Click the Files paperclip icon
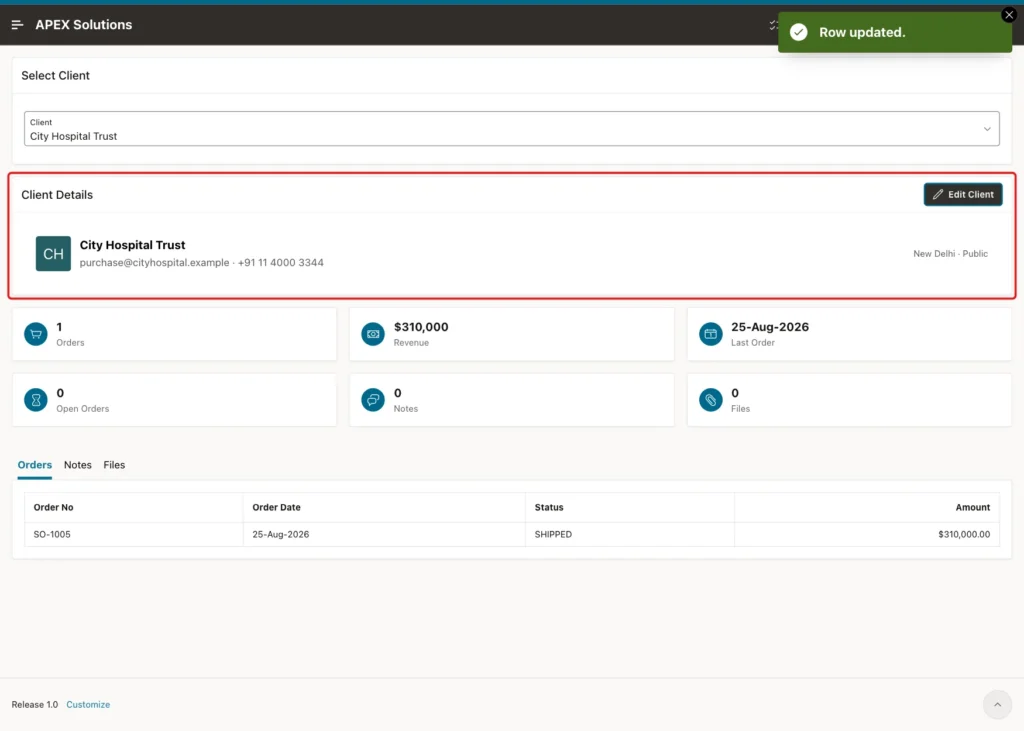The image size is (1024, 731). click(711, 400)
